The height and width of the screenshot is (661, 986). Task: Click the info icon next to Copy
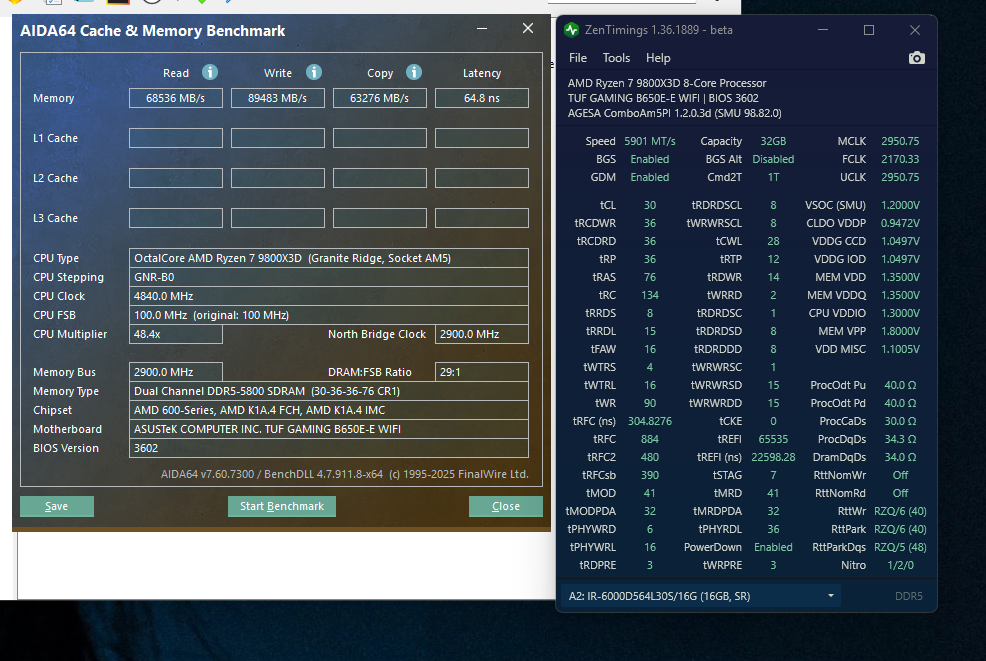point(413,72)
